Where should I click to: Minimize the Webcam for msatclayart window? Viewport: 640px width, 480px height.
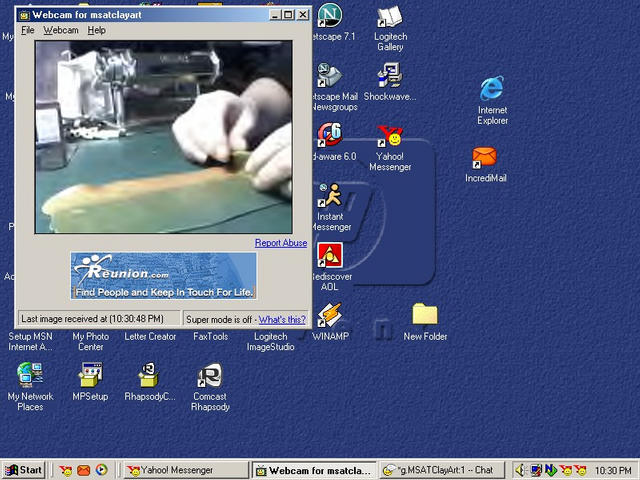pos(275,15)
